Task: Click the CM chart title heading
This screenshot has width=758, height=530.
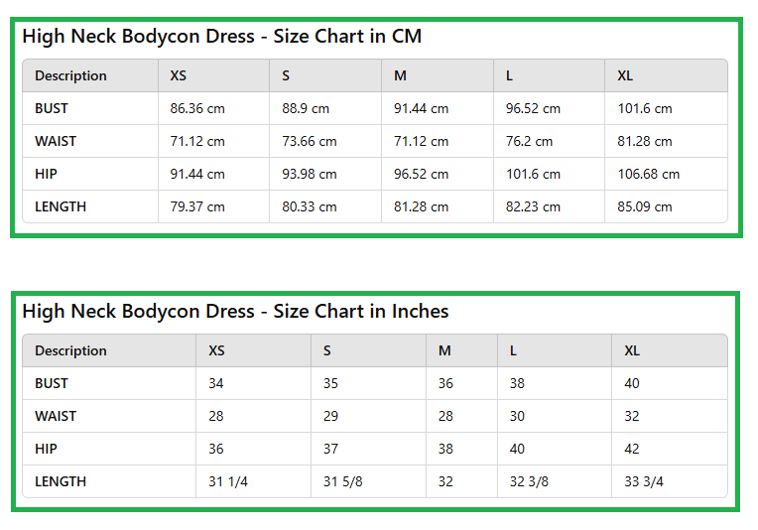Action: click(222, 37)
